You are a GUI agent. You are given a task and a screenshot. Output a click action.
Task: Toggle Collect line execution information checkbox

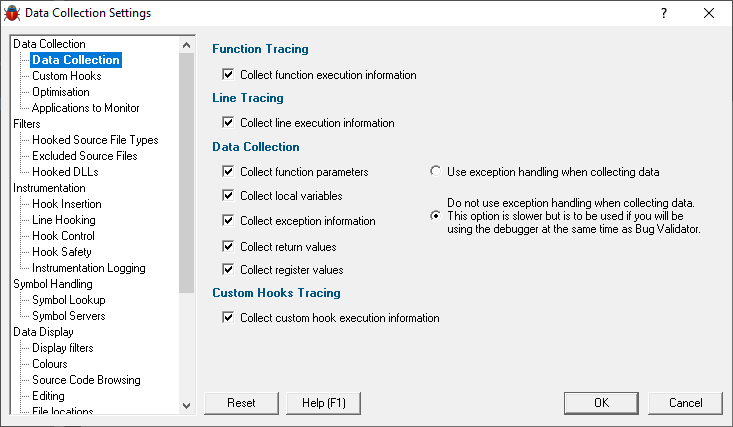pos(228,123)
